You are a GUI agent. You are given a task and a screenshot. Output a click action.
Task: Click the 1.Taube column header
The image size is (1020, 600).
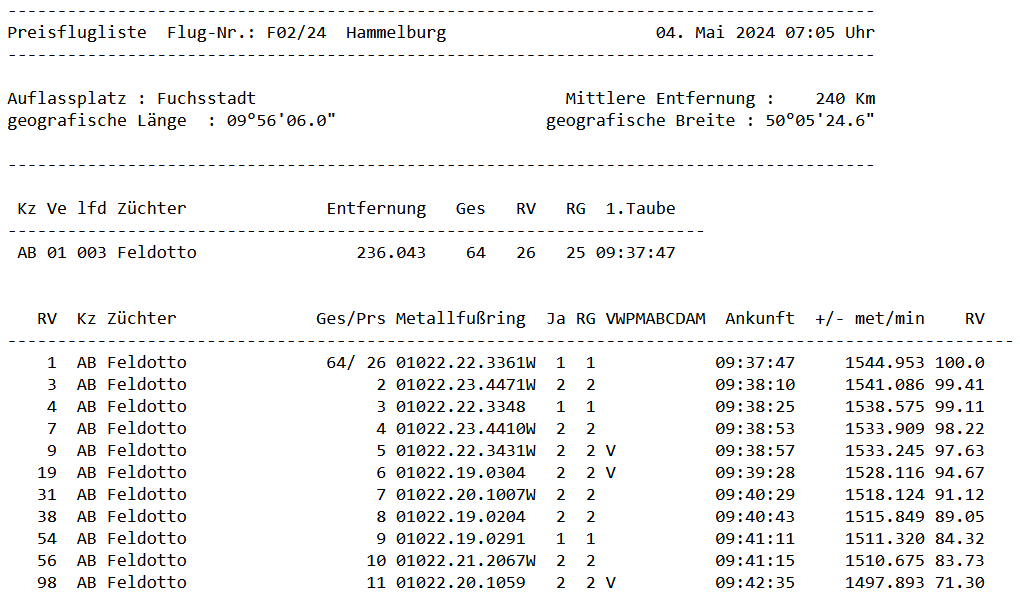click(x=640, y=208)
